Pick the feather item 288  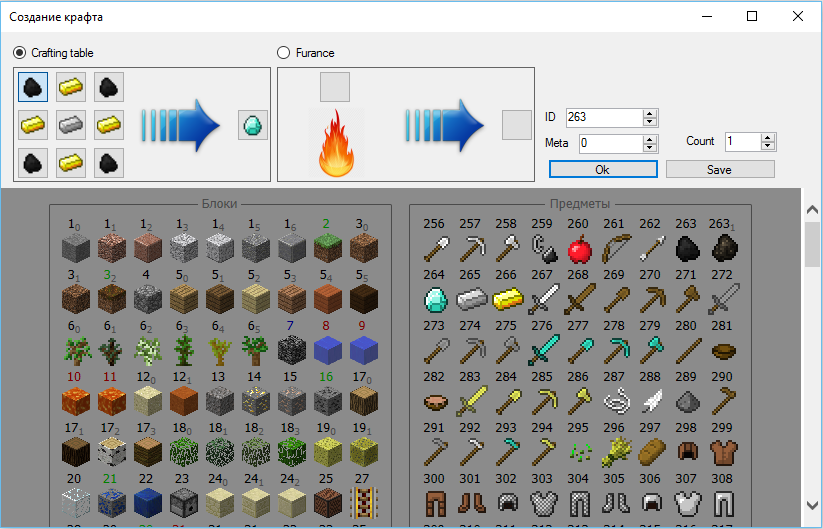[x=651, y=401]
